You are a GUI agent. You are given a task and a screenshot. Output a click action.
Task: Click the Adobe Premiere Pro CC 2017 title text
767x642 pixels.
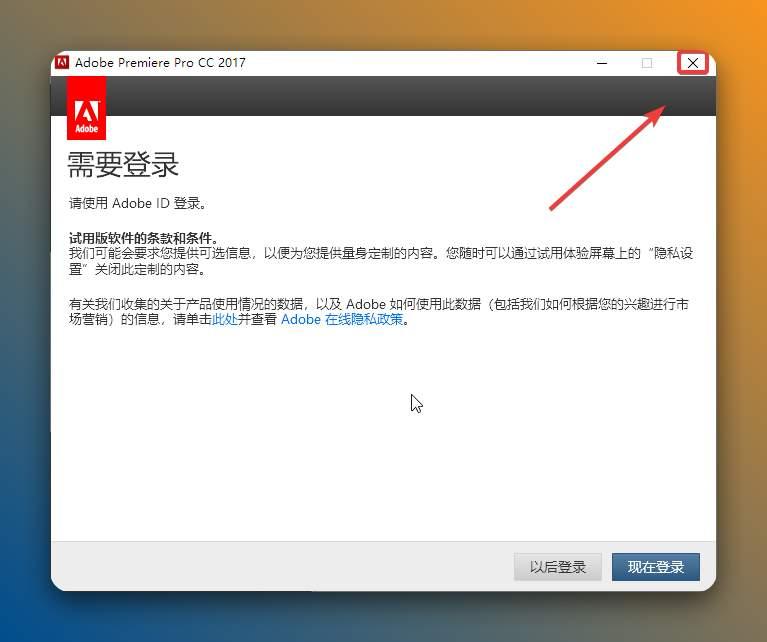point(160,63)
